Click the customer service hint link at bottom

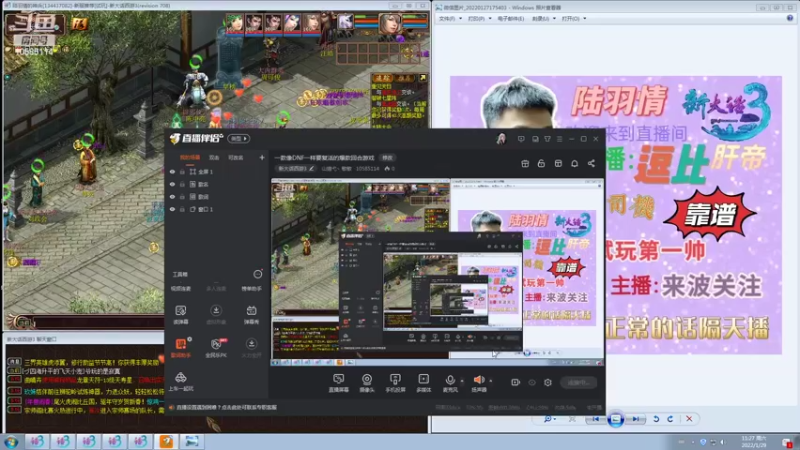[226, 407]
